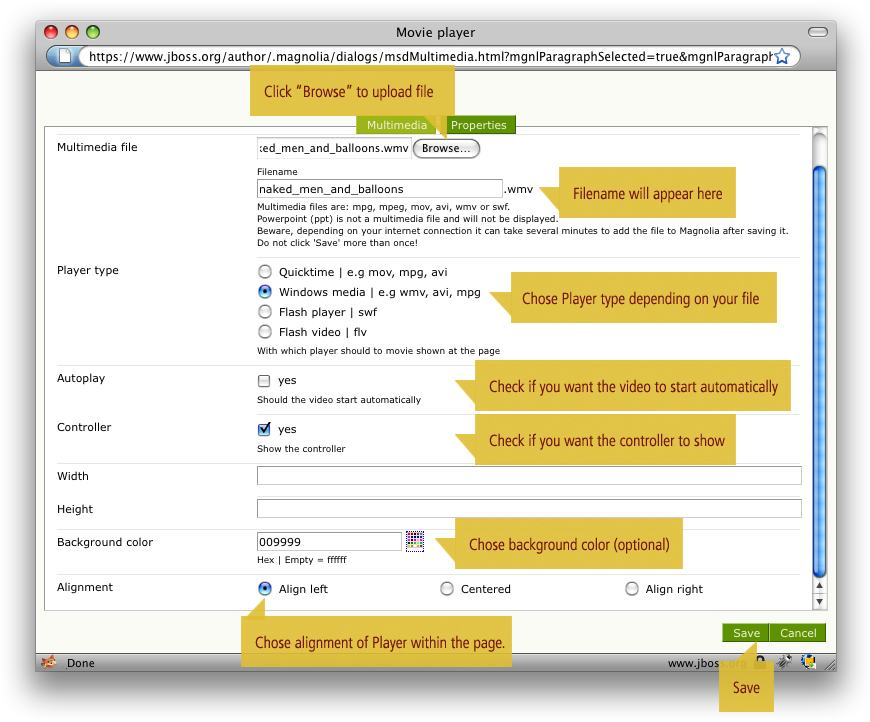Viewport: 870px width, 722px height.
Task: Select Centered alignment
Action: (447, 589)
